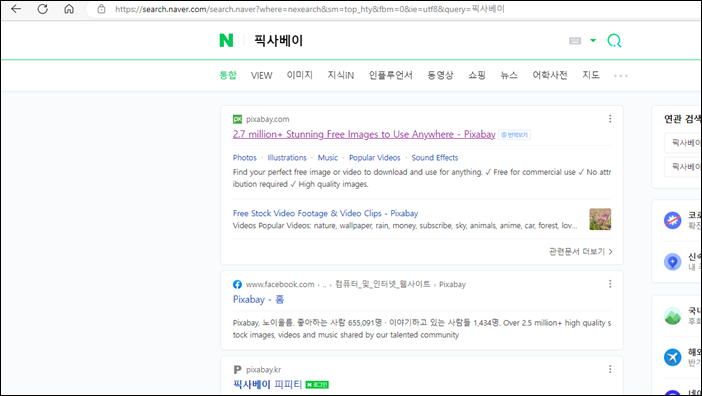Open the Popular Videos sublink

click(x=375, y=158)
